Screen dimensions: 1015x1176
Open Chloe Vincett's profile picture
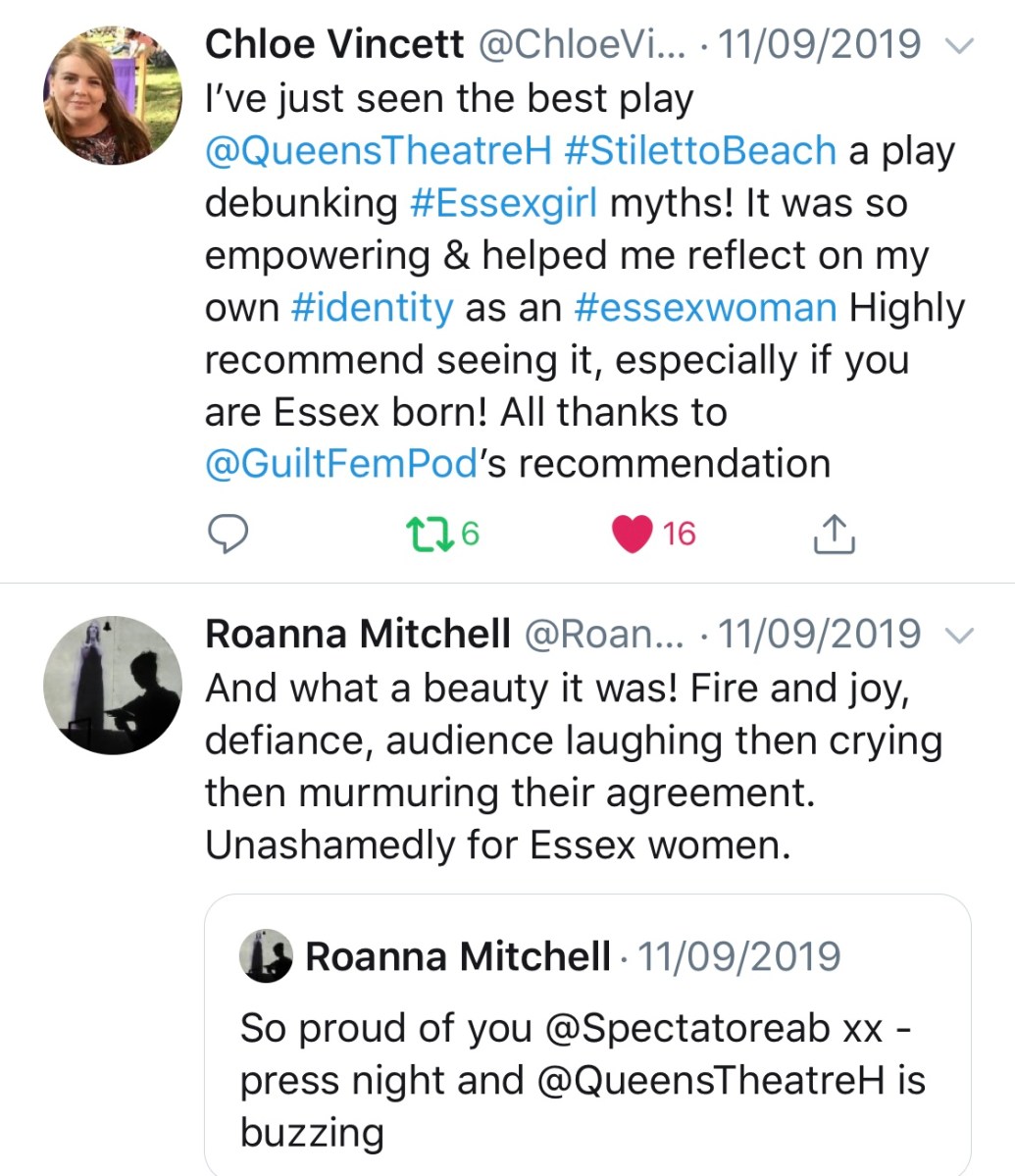pos(113,93)
